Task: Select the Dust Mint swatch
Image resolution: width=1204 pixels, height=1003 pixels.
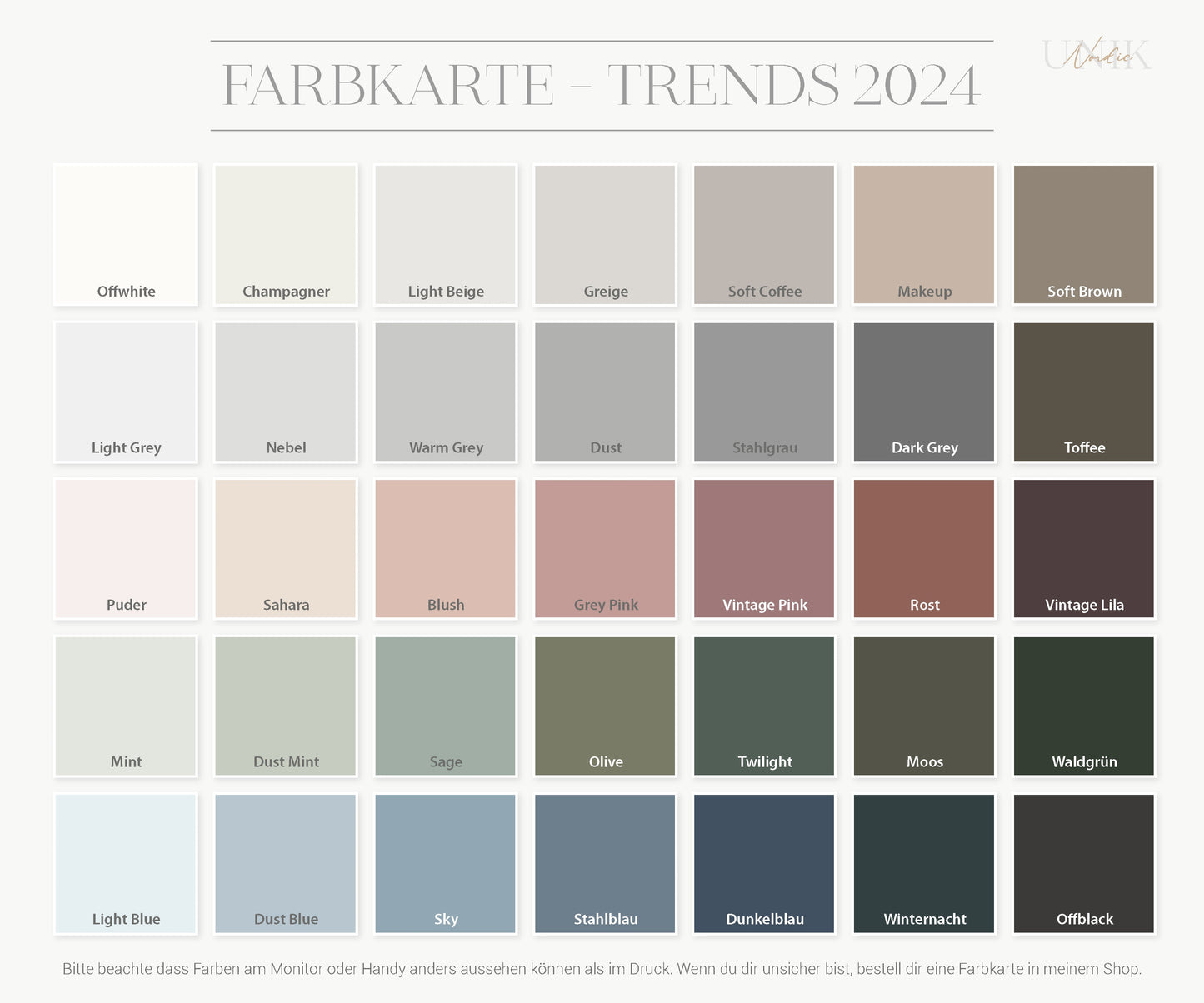Action: (286, 706)
